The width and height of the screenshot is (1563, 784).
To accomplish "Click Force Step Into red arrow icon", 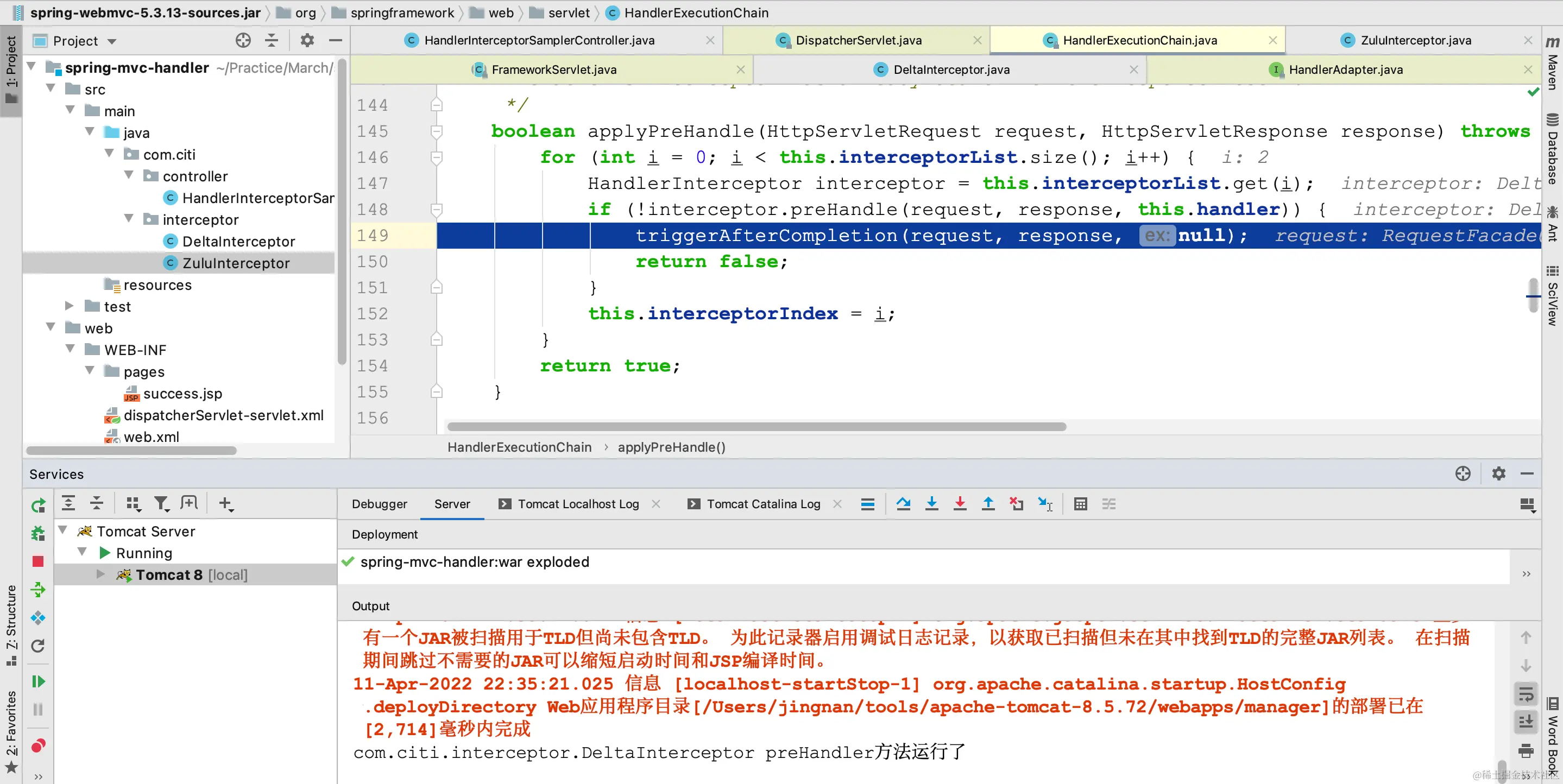I will pyautogui.click(x=959, y=504).
